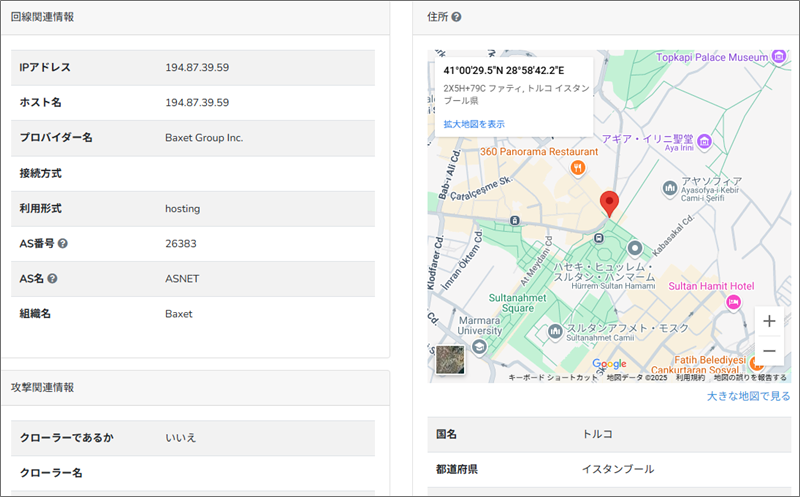Image resolution: width=800 pixels, height=497 pixels.
Task: Click country value トルコ
Action: (597, 434)
